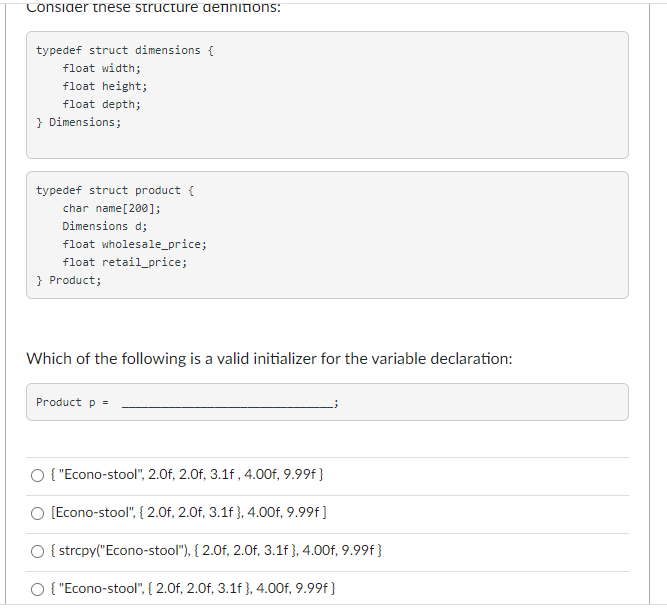Click the blank underline in the declaration
The image size is (667, 609).
228,404
